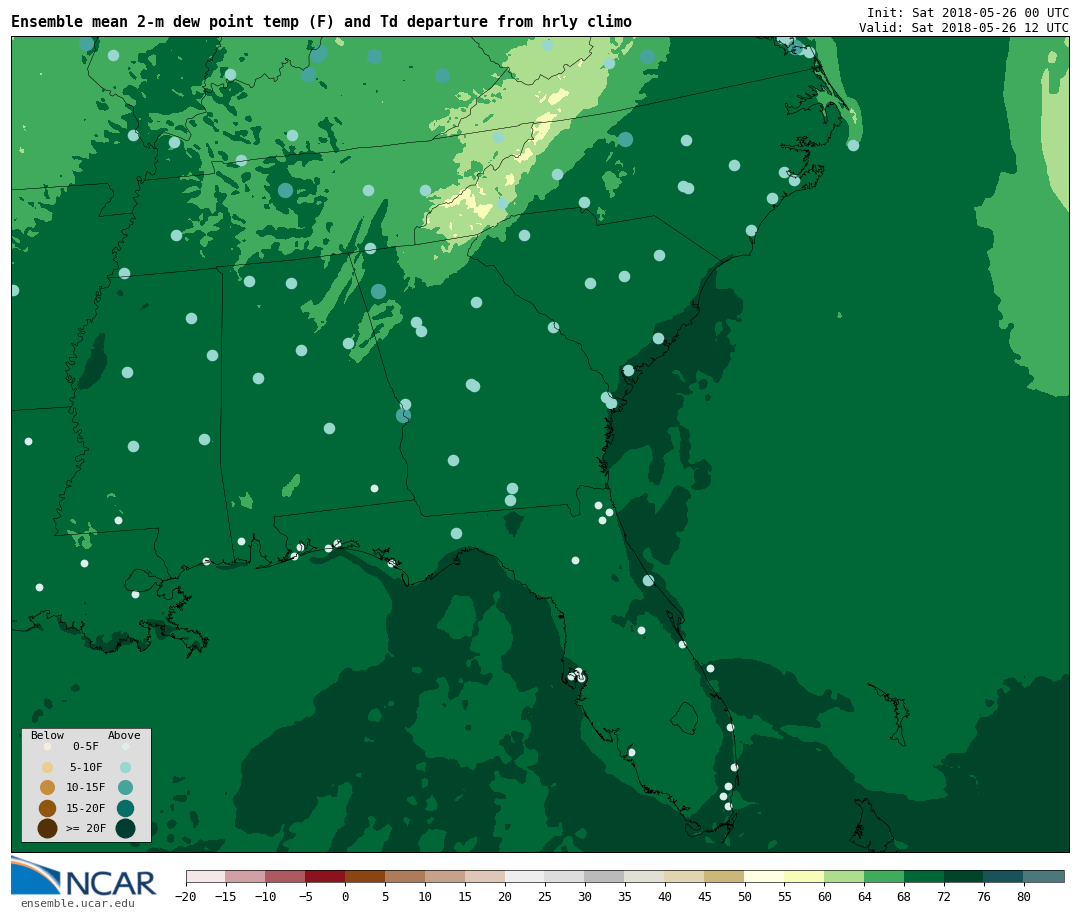Viewport: 1080px width, 915px height.
Task: Select the '0-5F' legend label
Action: tap(85, 746)
